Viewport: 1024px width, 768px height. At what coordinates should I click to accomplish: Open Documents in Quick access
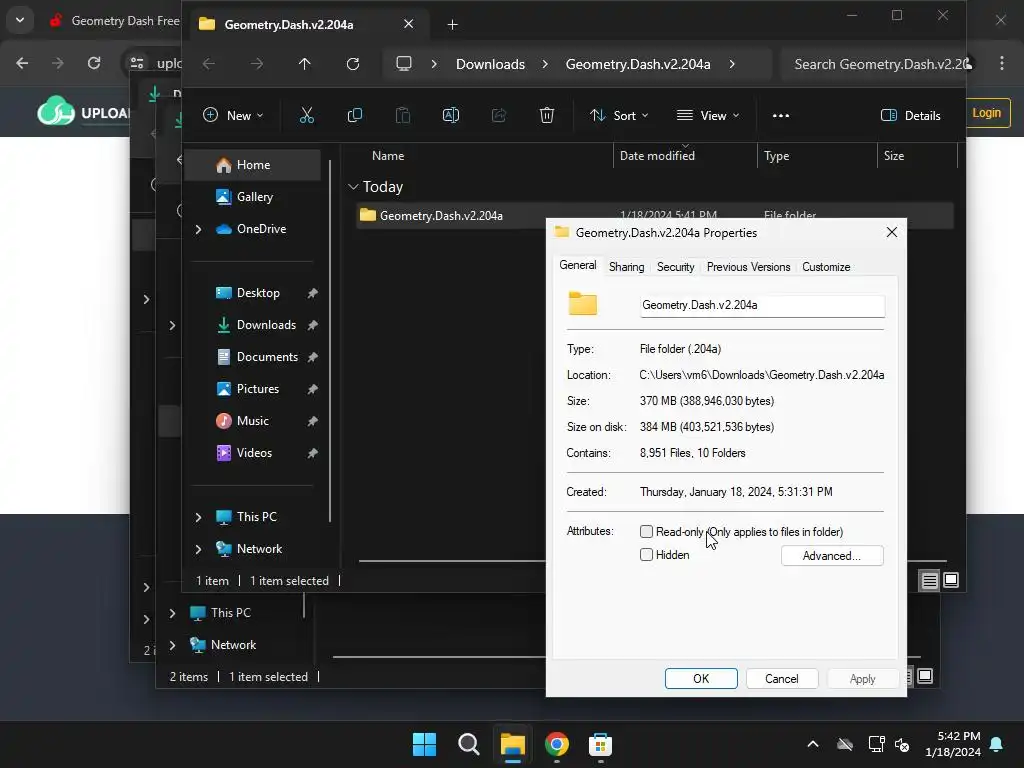coord(253,357)
